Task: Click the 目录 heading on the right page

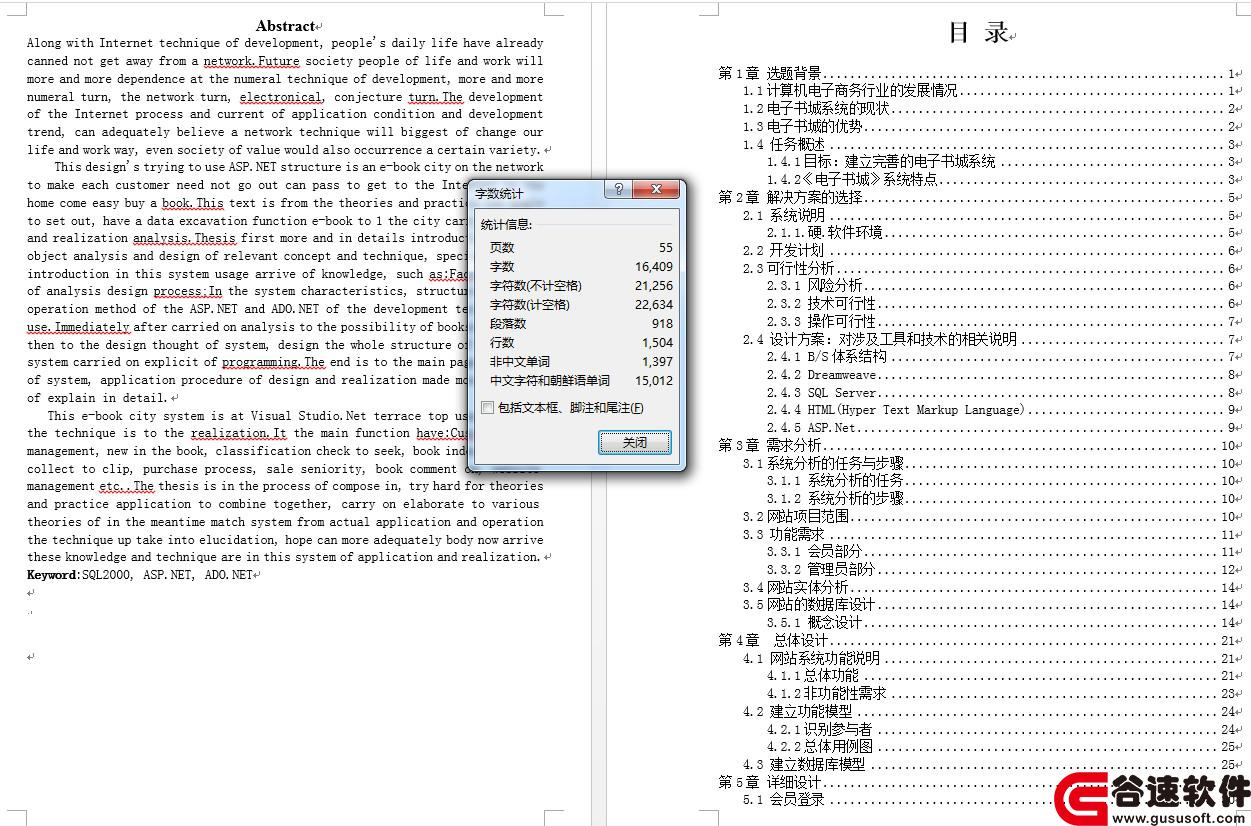Action: [x=978, y=33]
